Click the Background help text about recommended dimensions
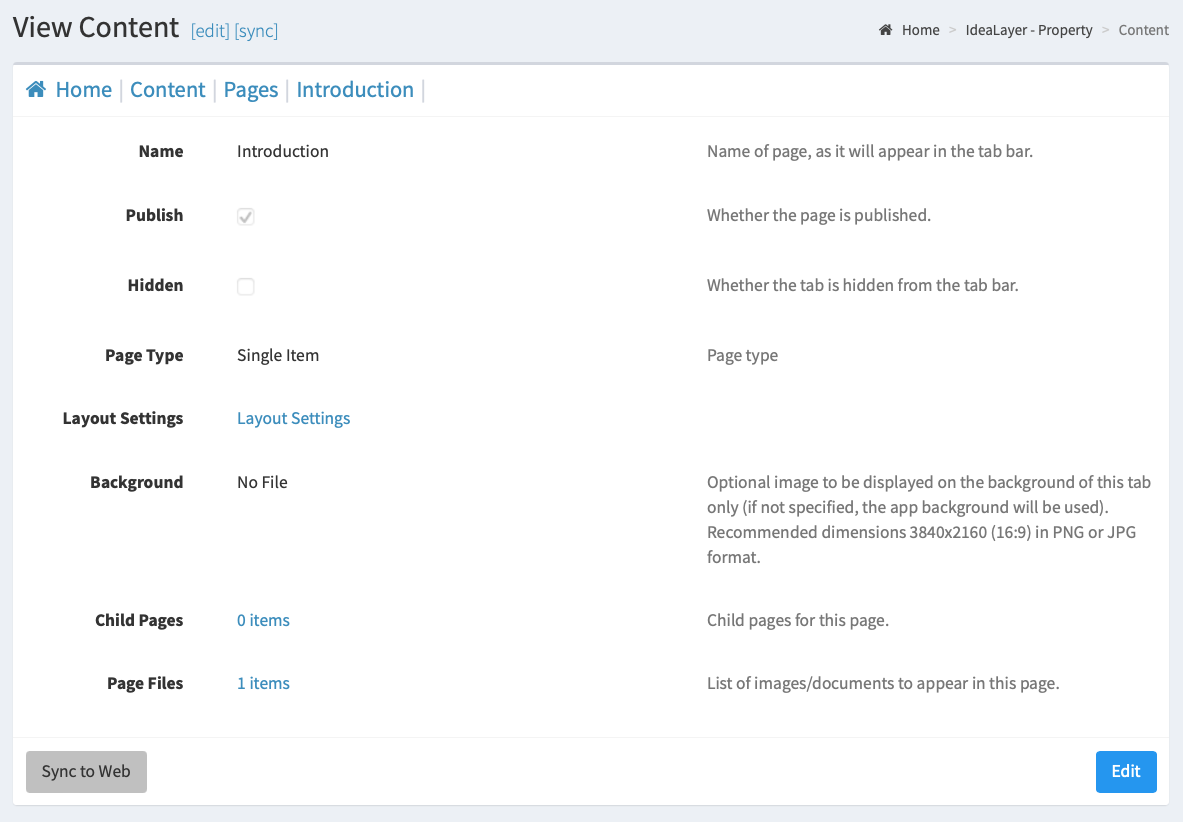The width and height of the screenshot is (1183, 822). click(x=929, y=520)
